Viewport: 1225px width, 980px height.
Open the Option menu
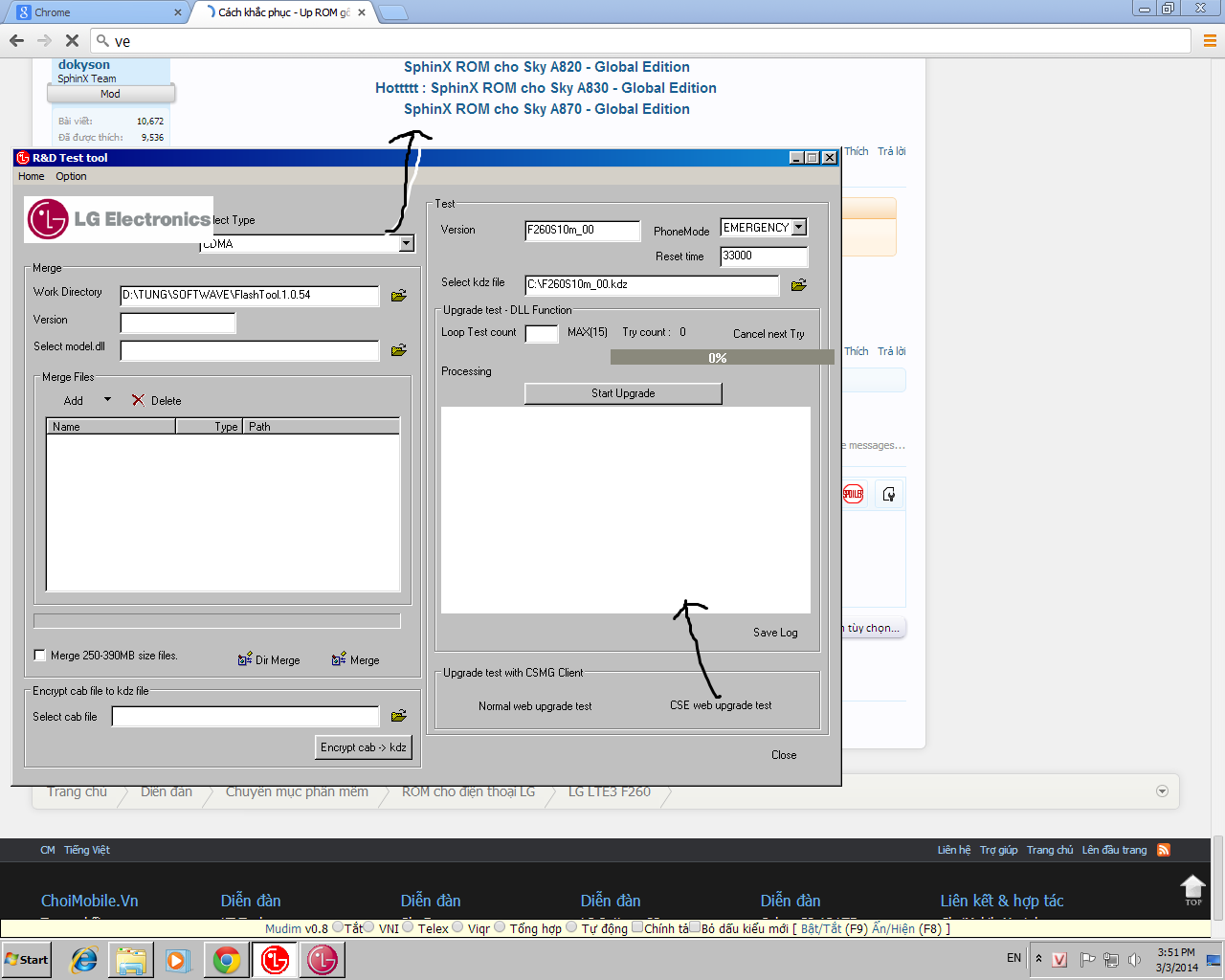71,176
